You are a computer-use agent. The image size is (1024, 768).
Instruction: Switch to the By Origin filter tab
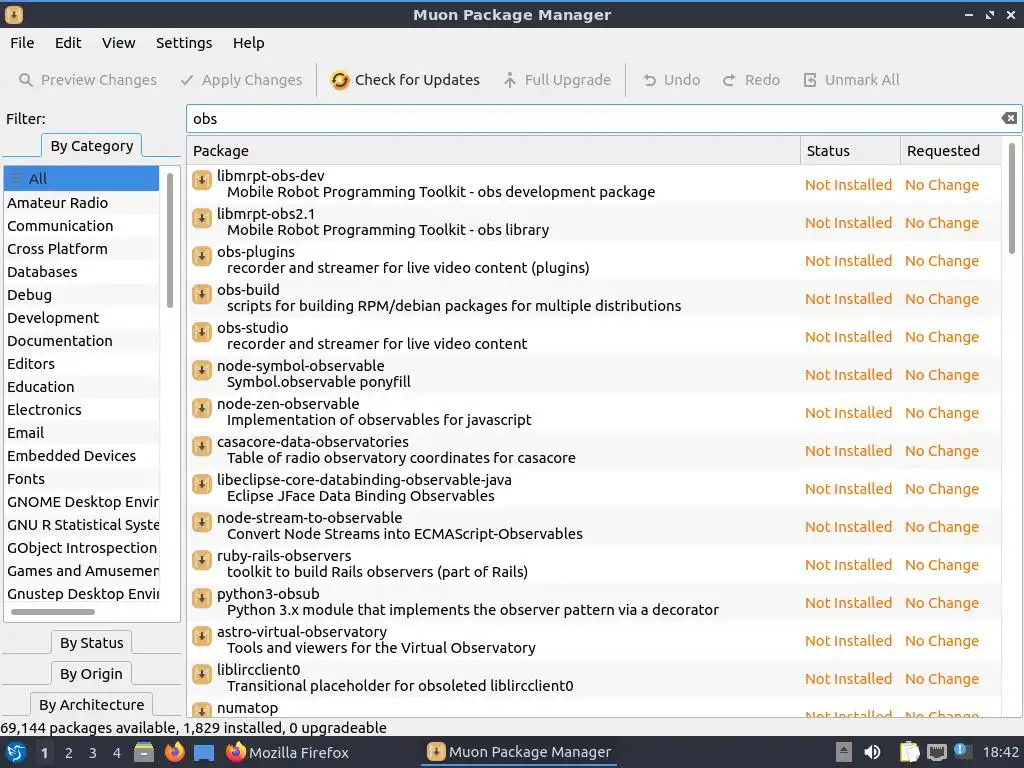point(91,673)
